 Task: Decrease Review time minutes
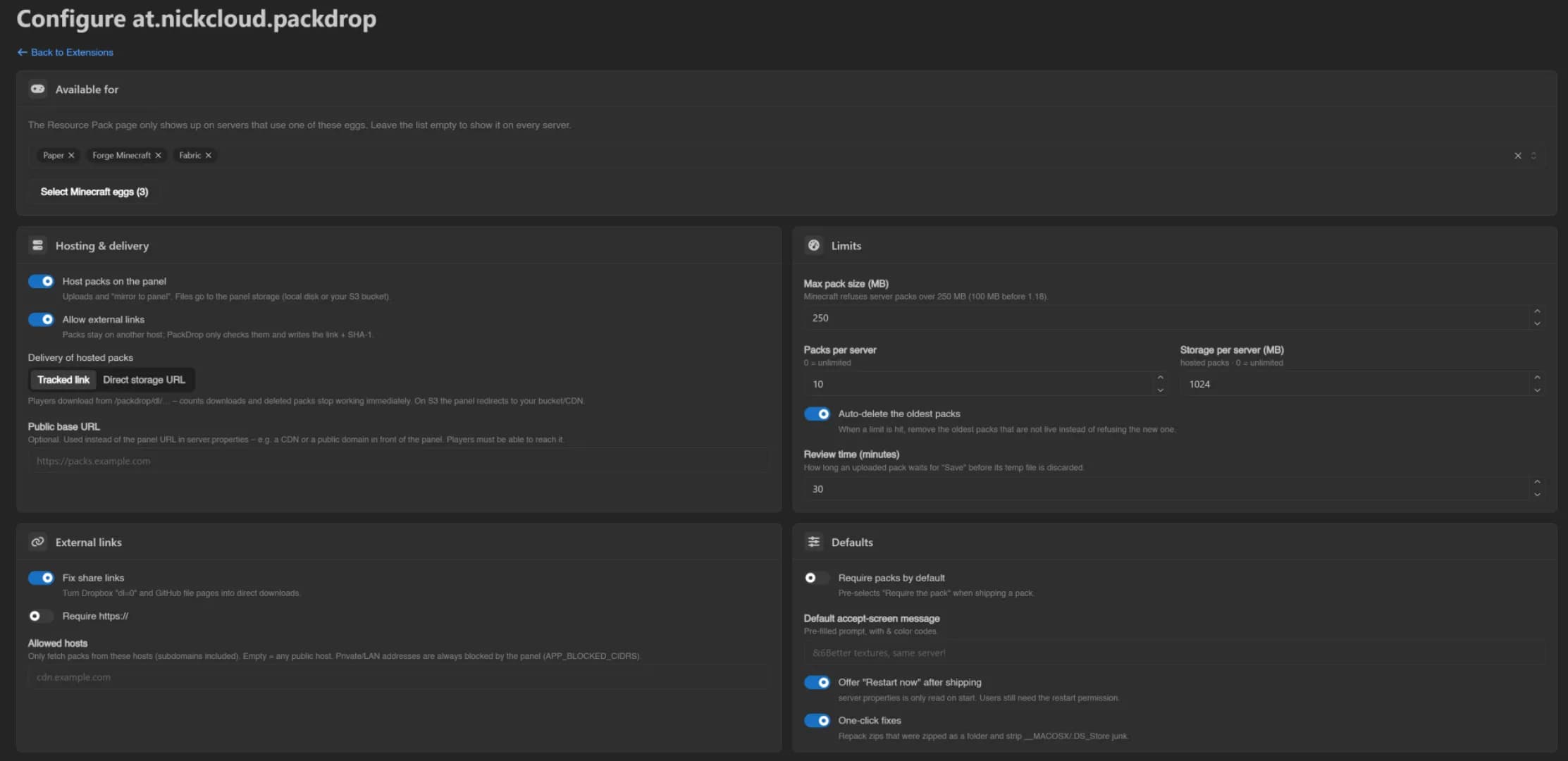pos(1537,495)
